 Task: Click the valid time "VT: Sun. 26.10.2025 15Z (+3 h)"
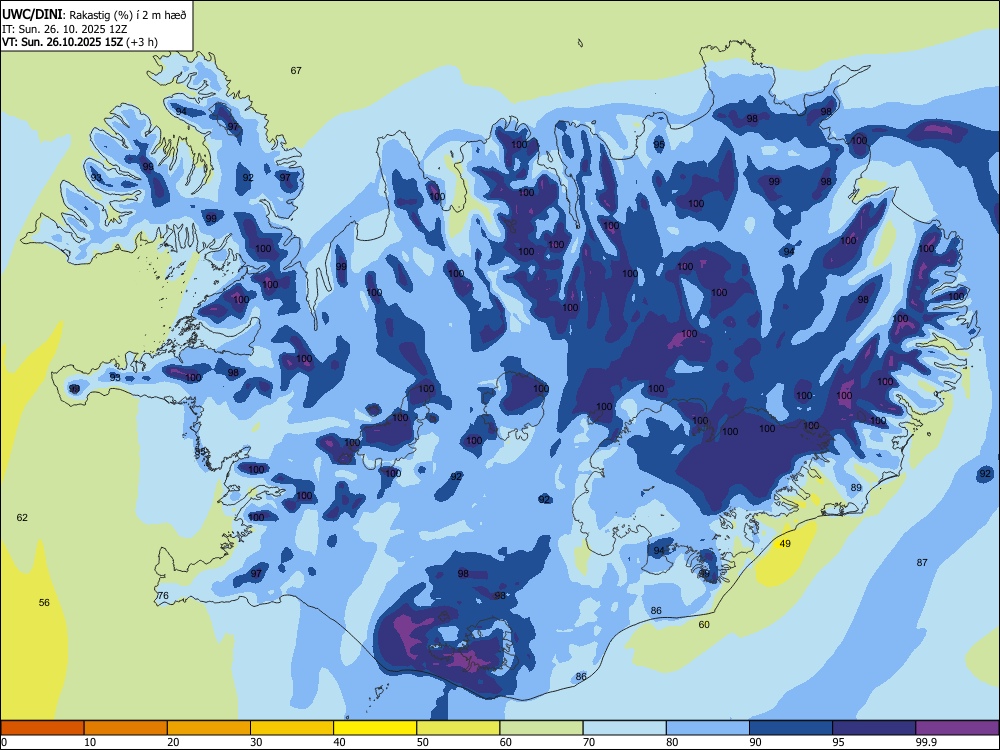[x=80, y=42]
